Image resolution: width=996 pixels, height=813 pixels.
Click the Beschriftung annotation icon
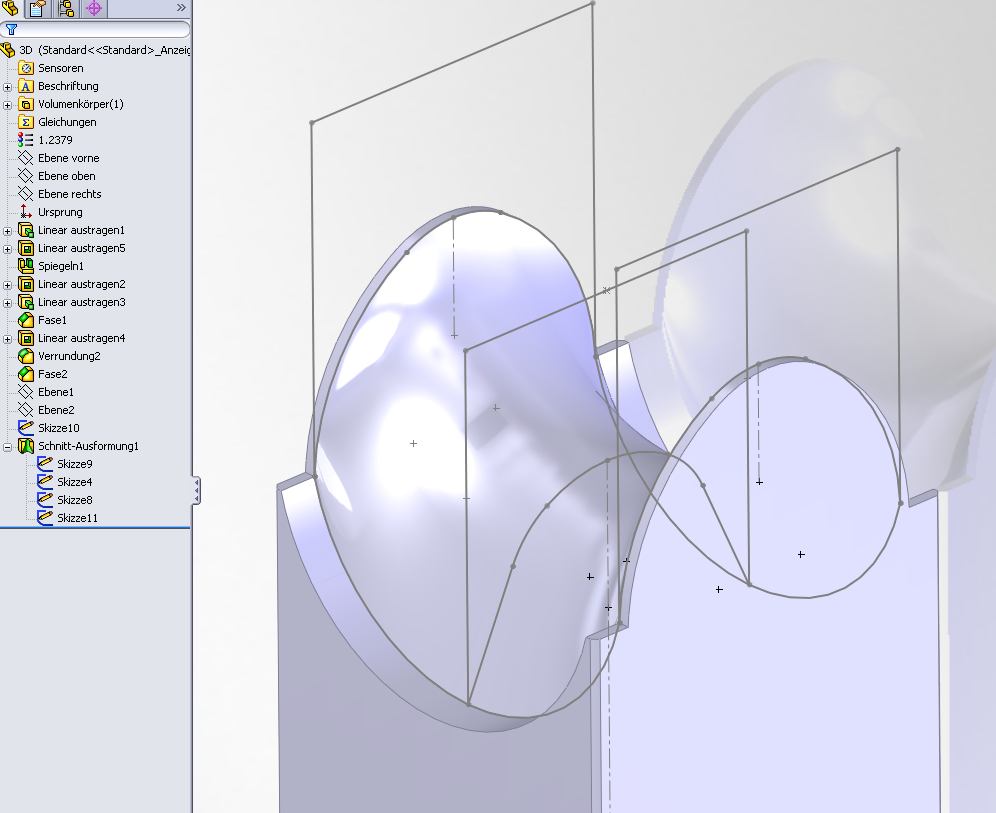point(25,86)
